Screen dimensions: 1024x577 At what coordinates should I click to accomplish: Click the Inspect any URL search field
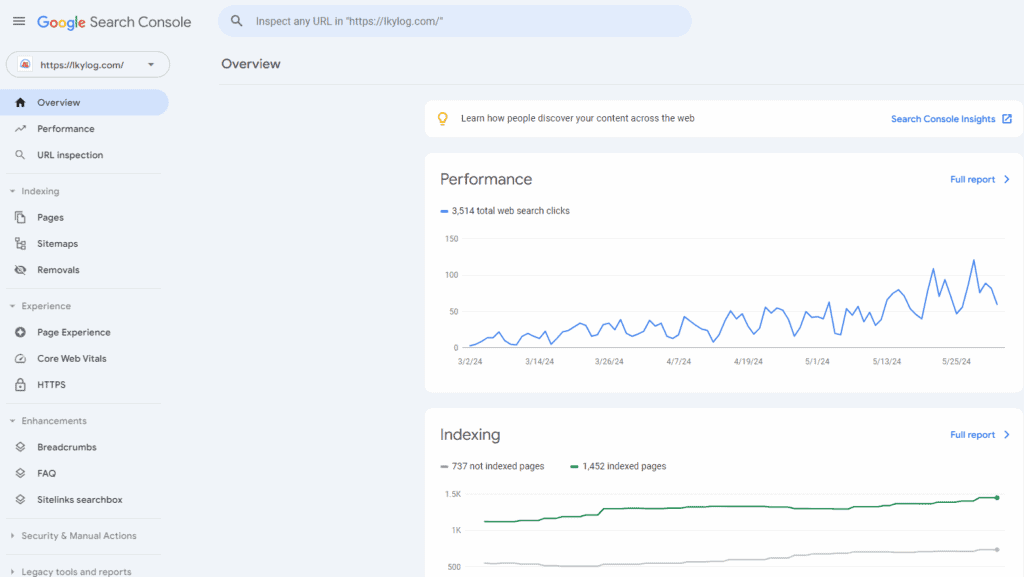455,21
